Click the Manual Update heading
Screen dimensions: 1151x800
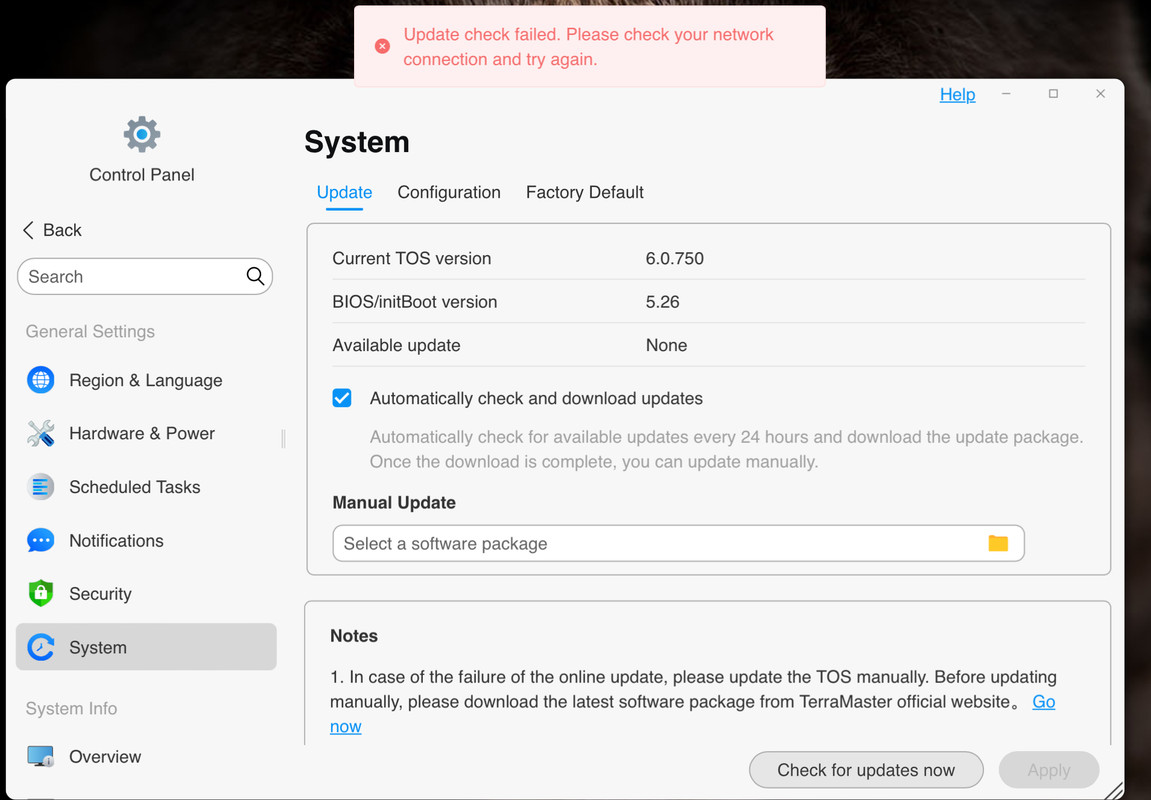(x=394, y=502)
